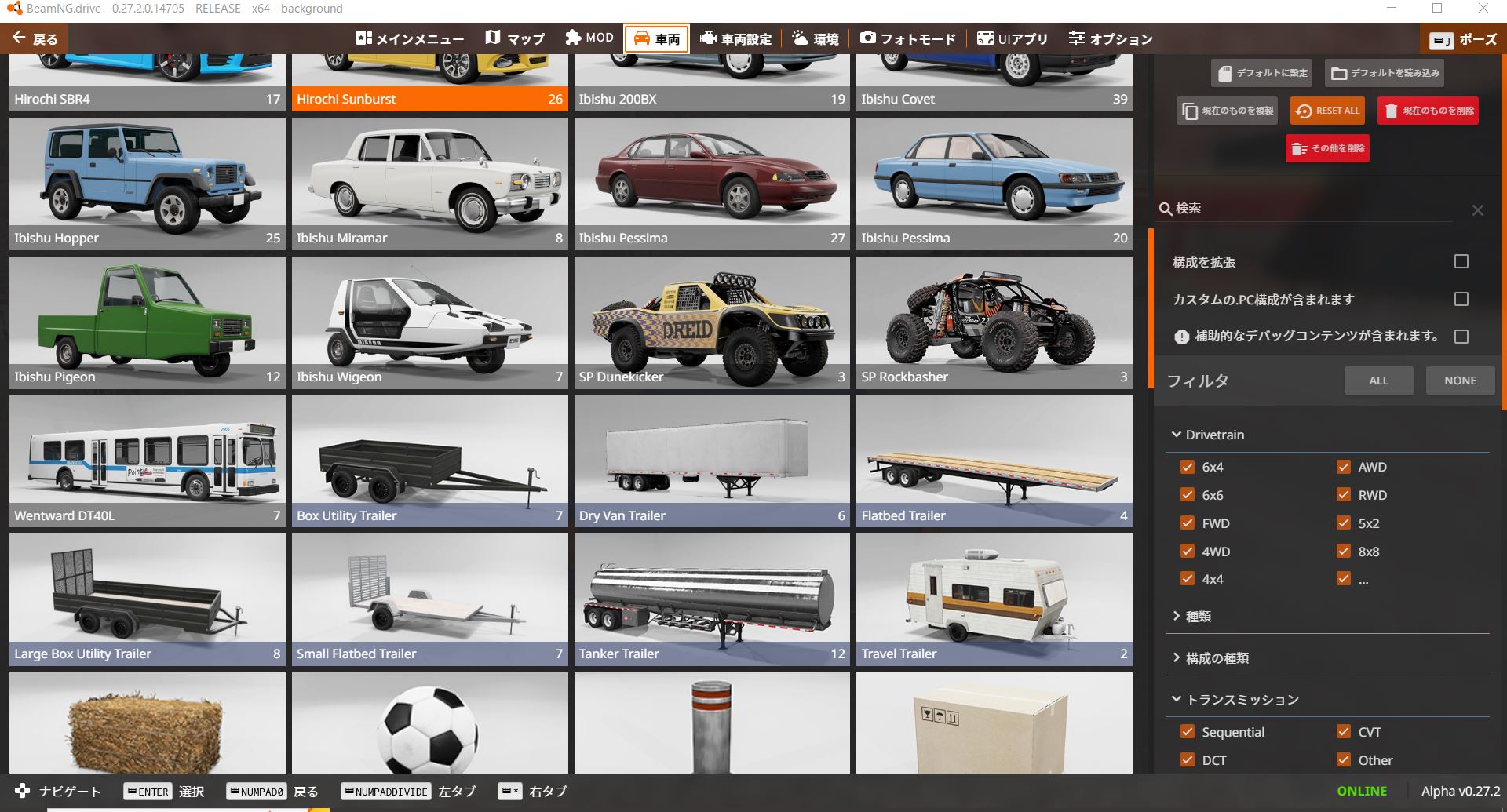Uncheck the 6x4 drivetrain filter
Viewport: 1507px width, 812px height.
[x=1188, y=467]
